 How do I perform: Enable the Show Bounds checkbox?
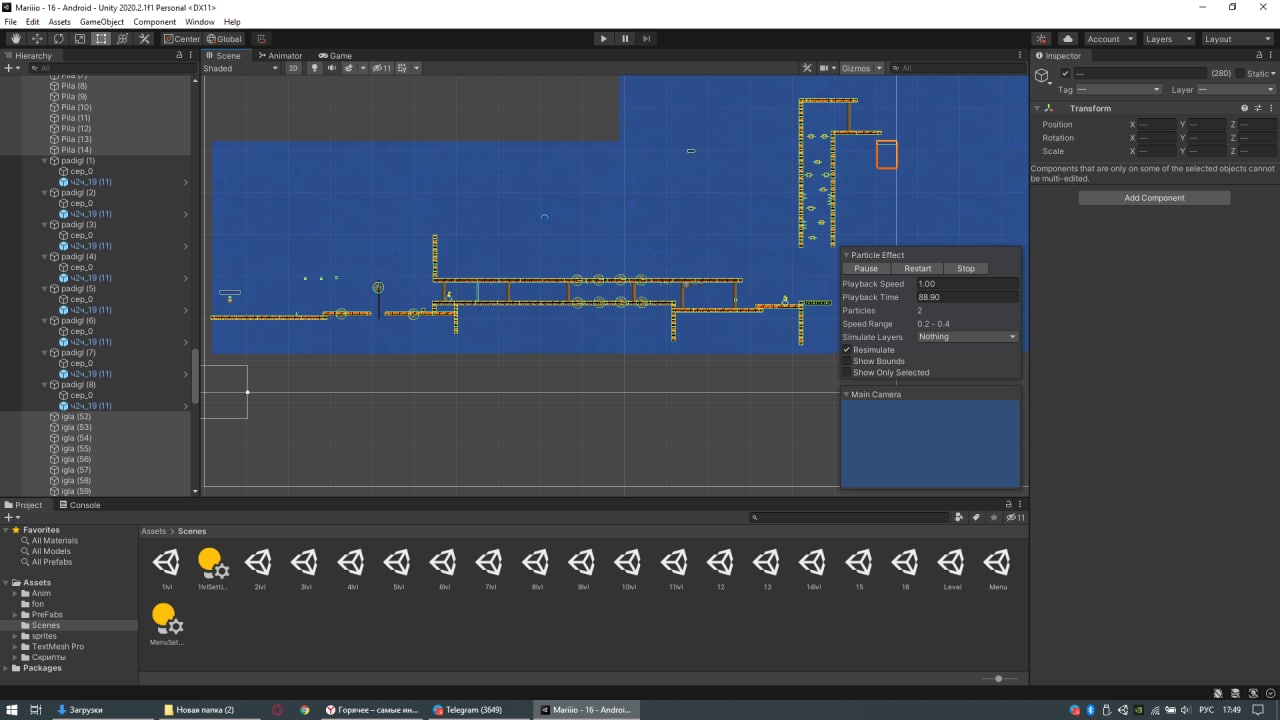(847, 361)
